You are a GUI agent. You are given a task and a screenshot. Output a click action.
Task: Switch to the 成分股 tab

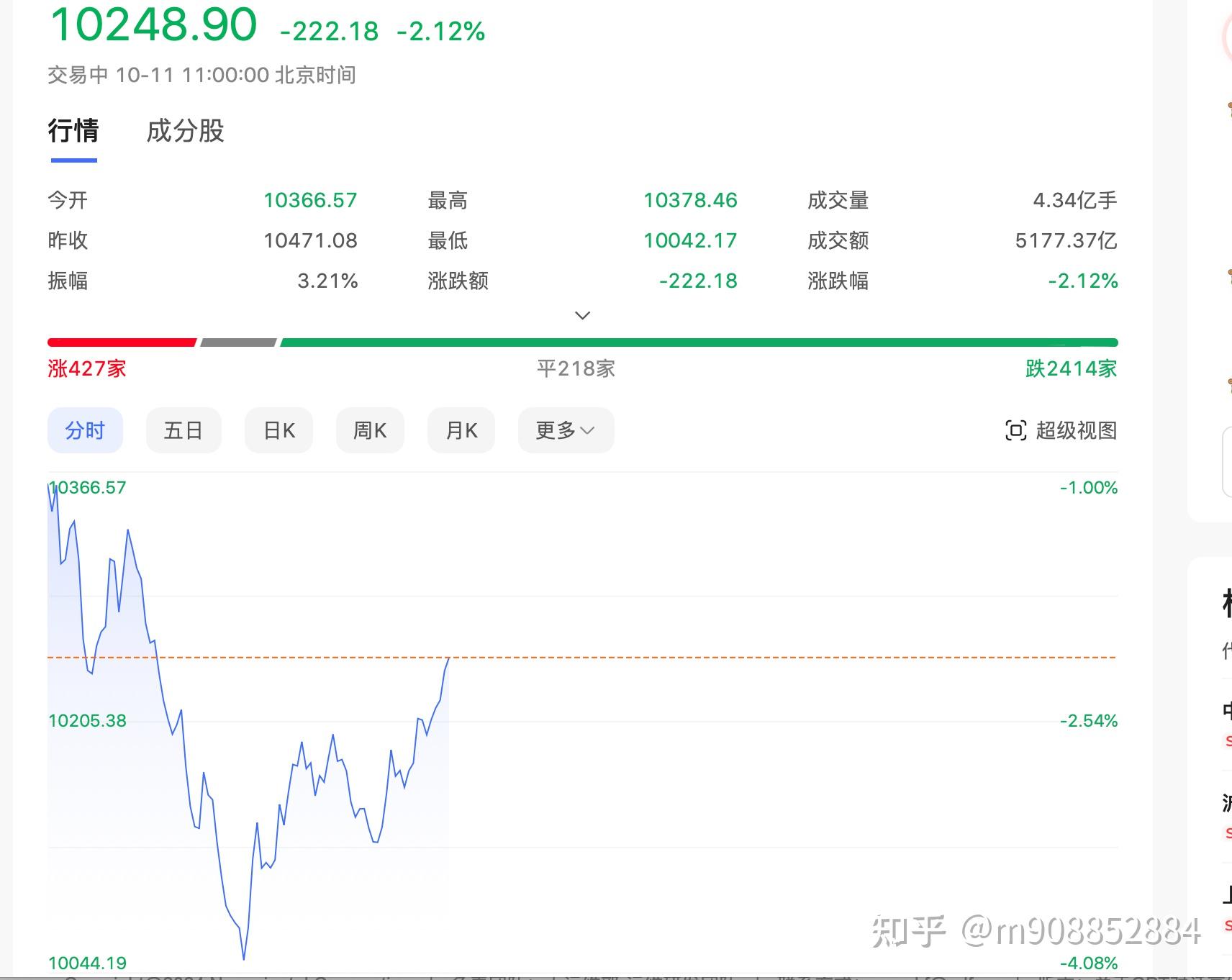[185, 131]
